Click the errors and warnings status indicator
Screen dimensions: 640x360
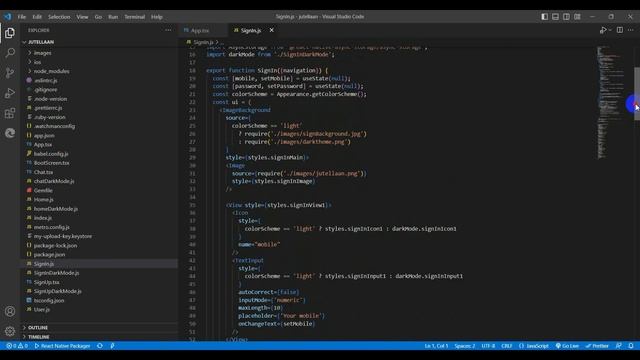point(17,346)
